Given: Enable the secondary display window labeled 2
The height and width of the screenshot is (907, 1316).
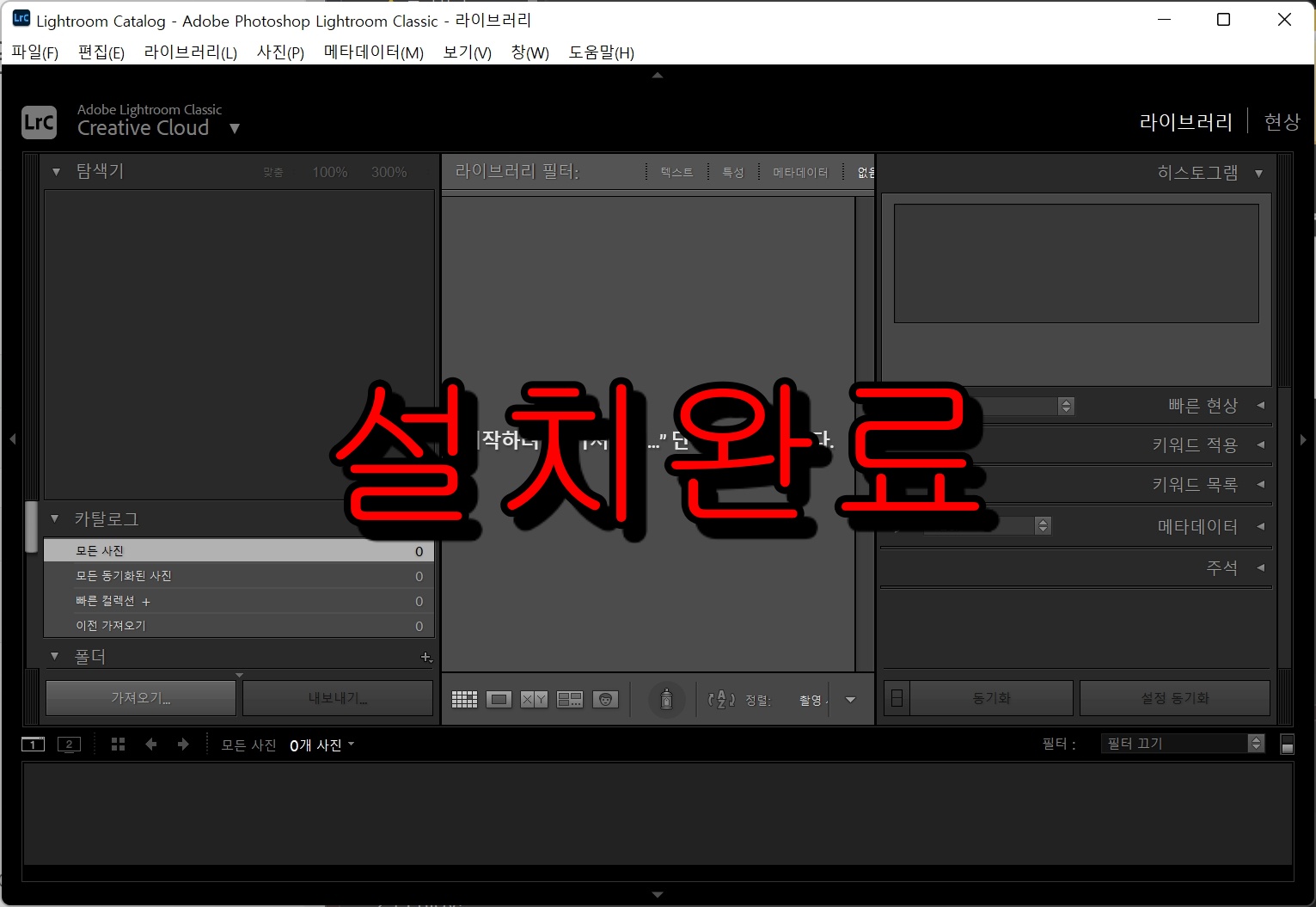Looking at the screenshot, I should click(69, 744).
